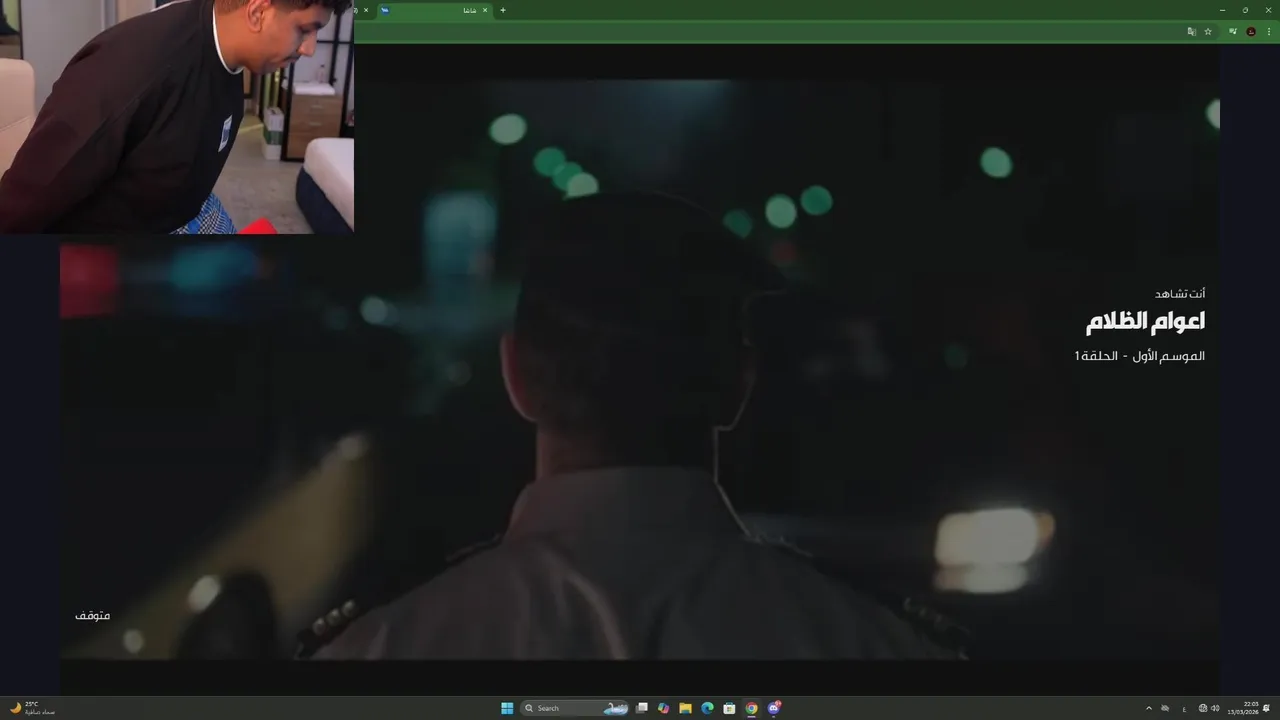
Task: Open the Windows Start menu
Action: 507,708
